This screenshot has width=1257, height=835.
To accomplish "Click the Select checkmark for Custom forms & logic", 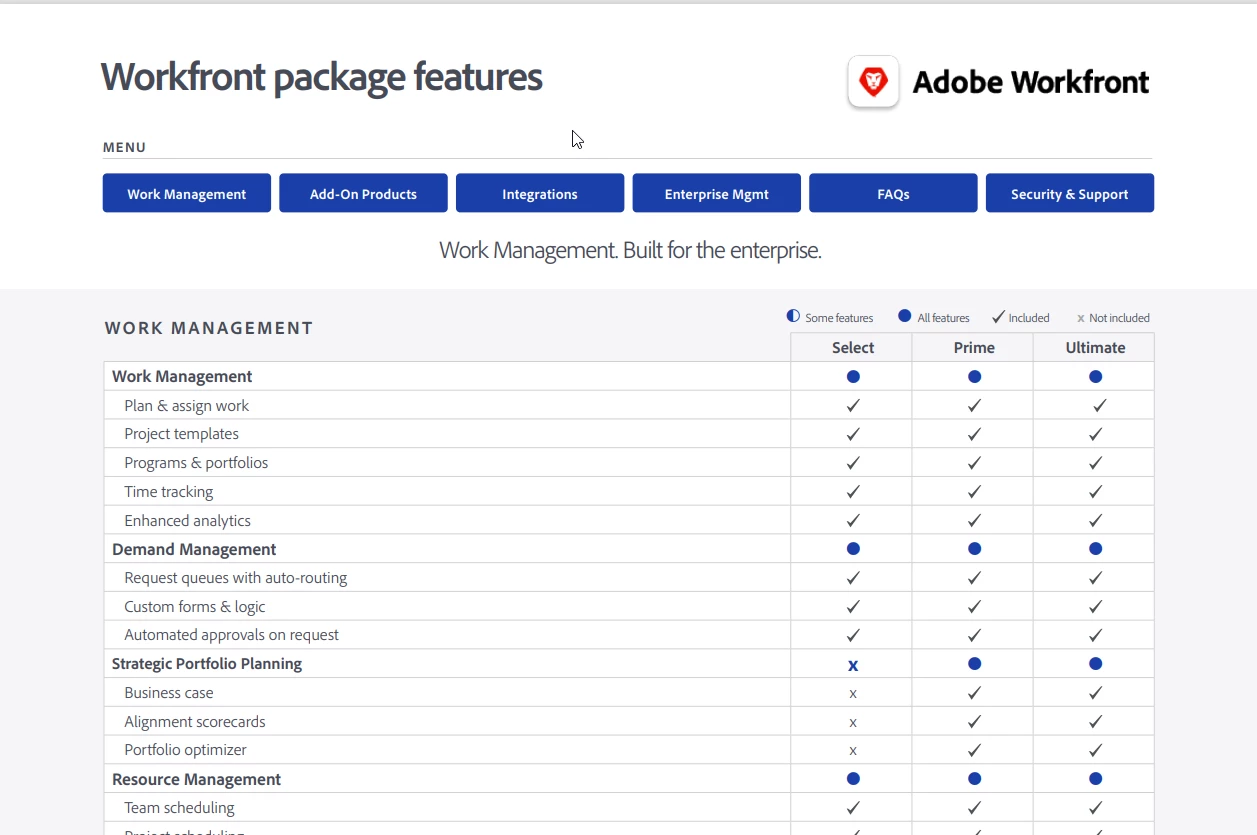I will tap(853, 607).
